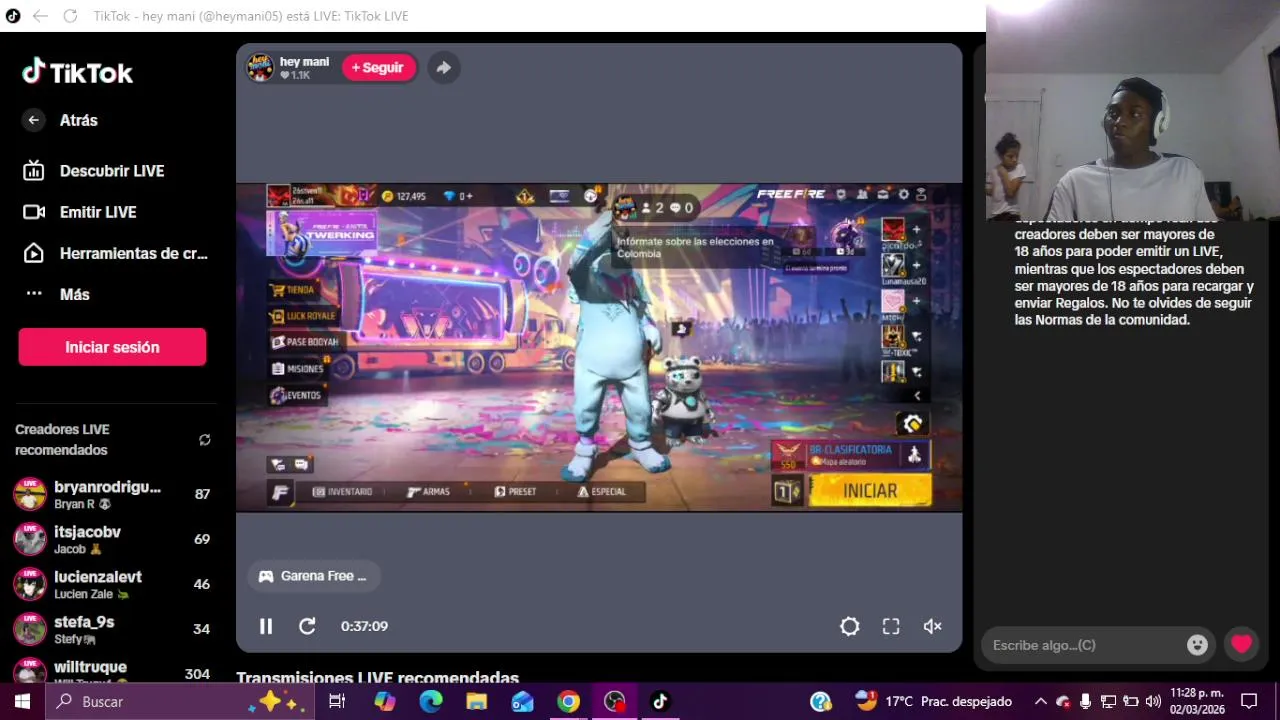Enter fullscreen mode
The image size is (1280, 720).
[x=891, y=626]
